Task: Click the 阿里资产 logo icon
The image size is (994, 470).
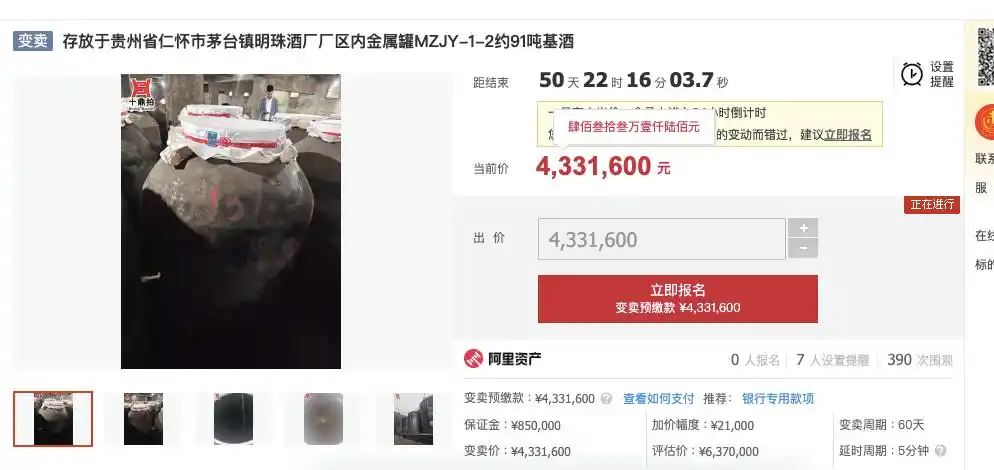Action: coord(474,359)
